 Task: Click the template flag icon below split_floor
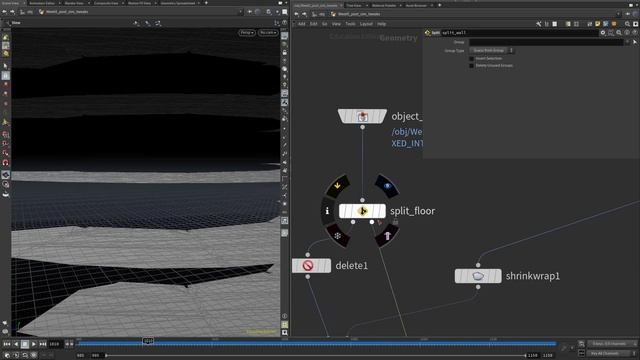[x=387, y=236]
